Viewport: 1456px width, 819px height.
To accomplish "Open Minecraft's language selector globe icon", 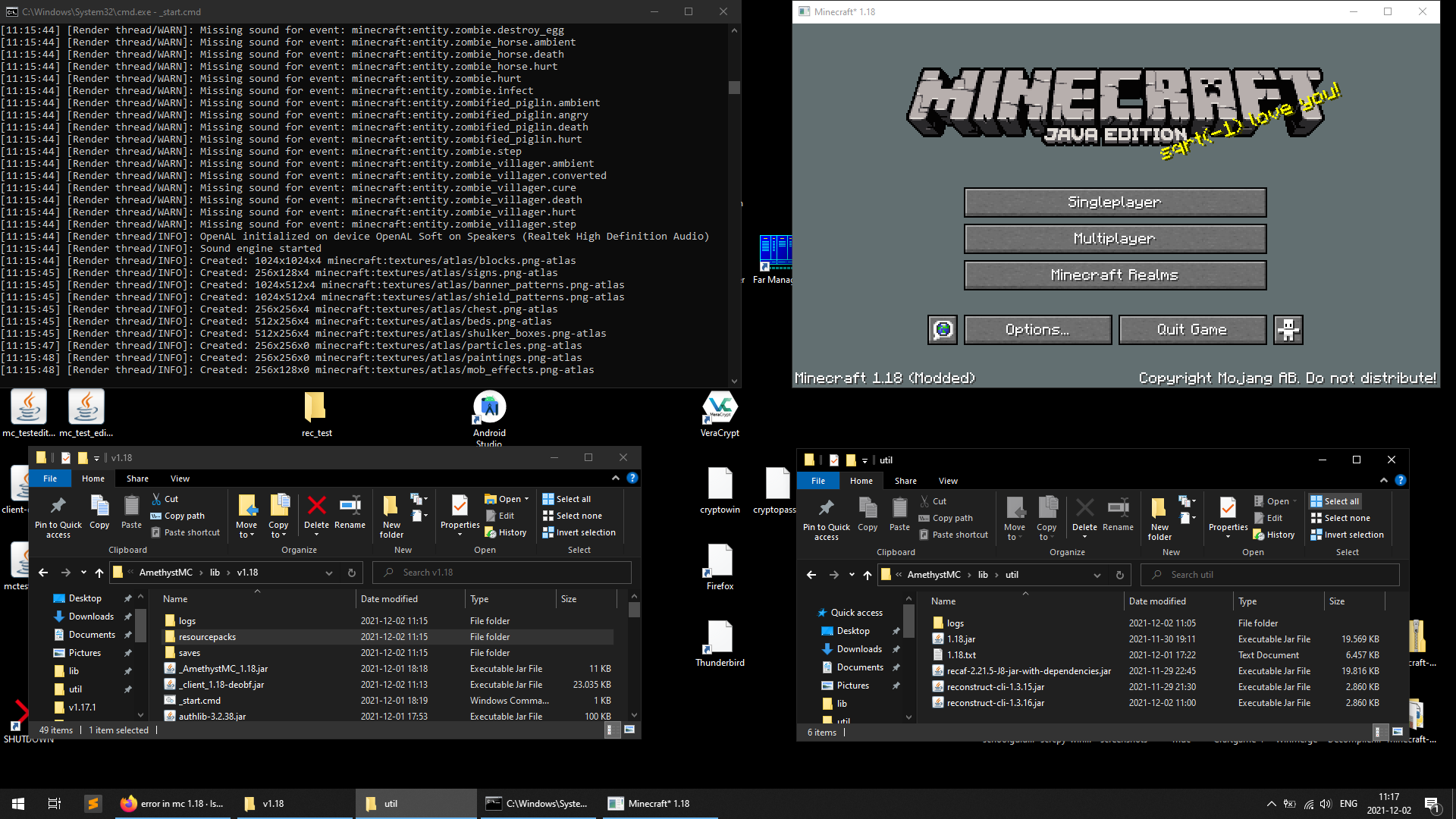I will (943, 329).
